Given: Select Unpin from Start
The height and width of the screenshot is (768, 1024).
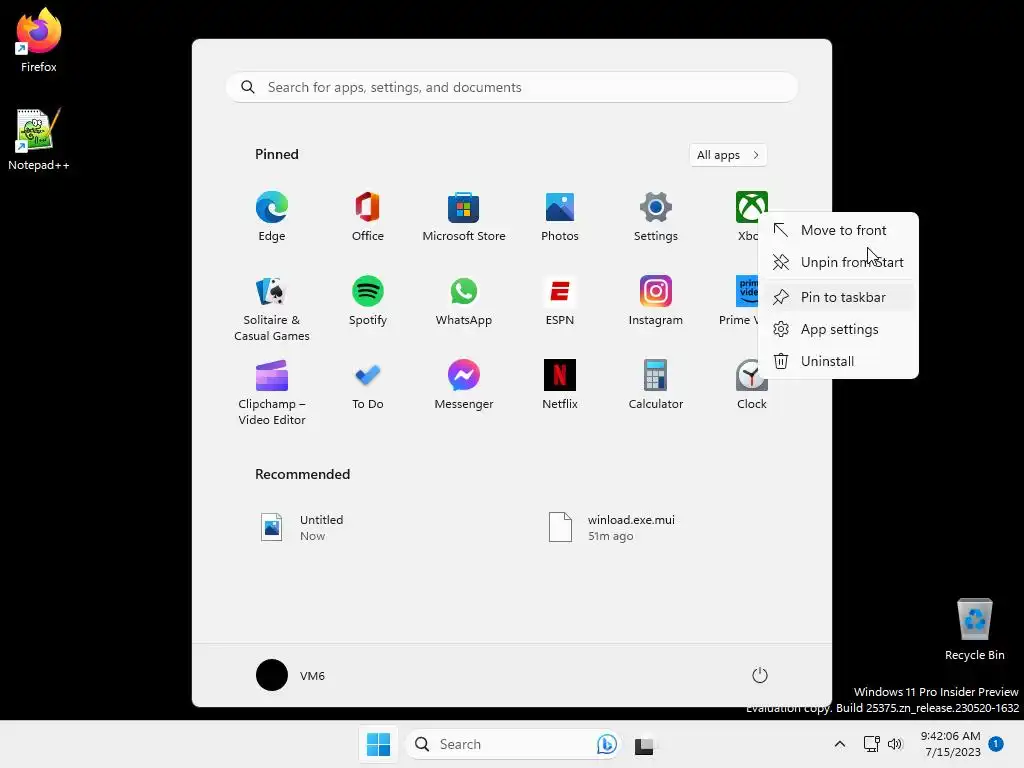Looking at the screenshot, I should click(839, 262).
